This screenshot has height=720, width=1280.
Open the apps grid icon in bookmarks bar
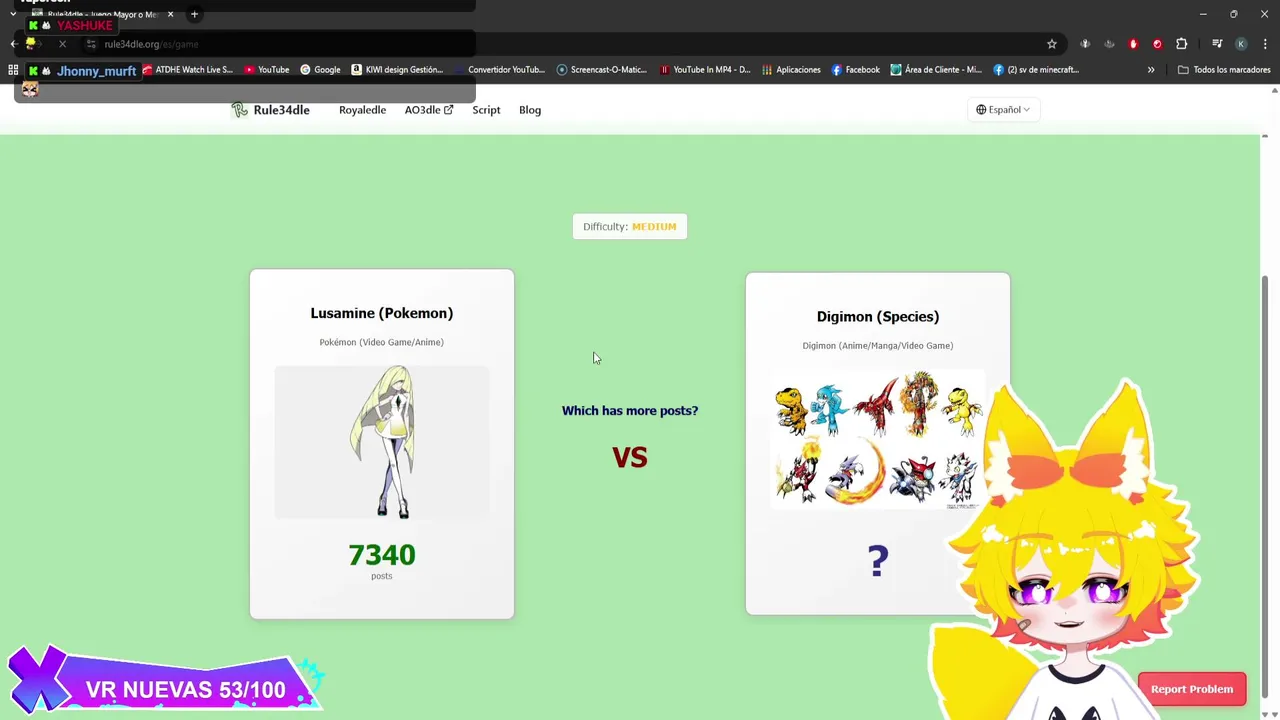pos(13,70)
